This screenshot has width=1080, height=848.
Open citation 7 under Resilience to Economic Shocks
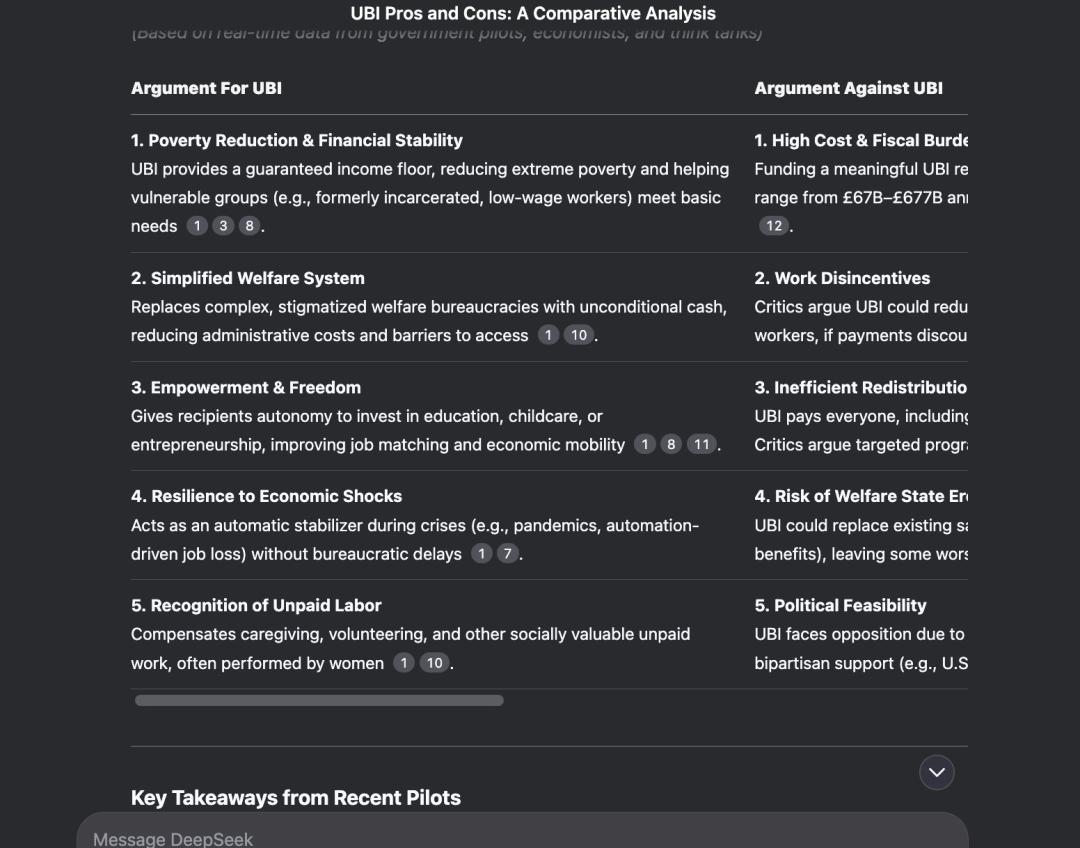508,554
